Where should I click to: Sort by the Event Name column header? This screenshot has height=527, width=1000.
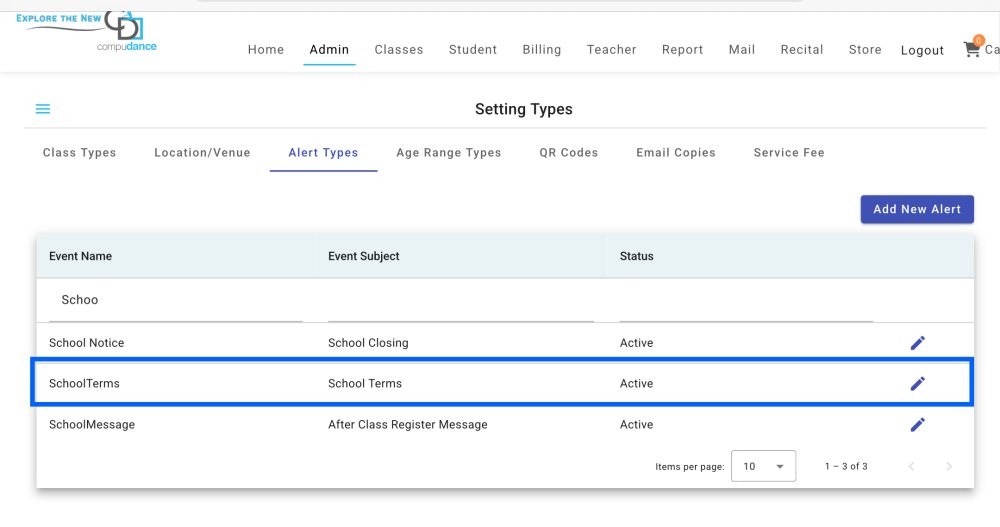80,256
